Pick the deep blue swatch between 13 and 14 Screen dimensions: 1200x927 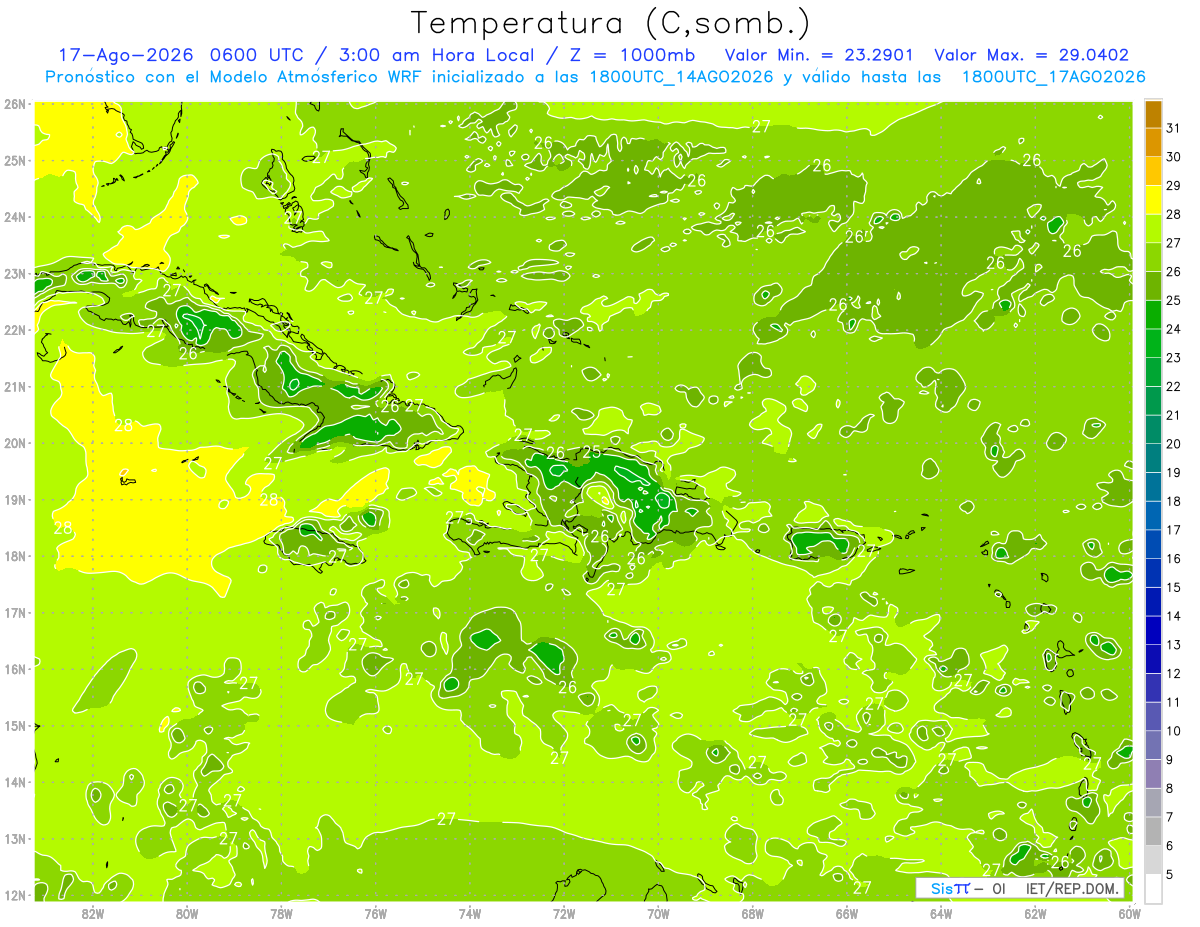pos(1153,631)
